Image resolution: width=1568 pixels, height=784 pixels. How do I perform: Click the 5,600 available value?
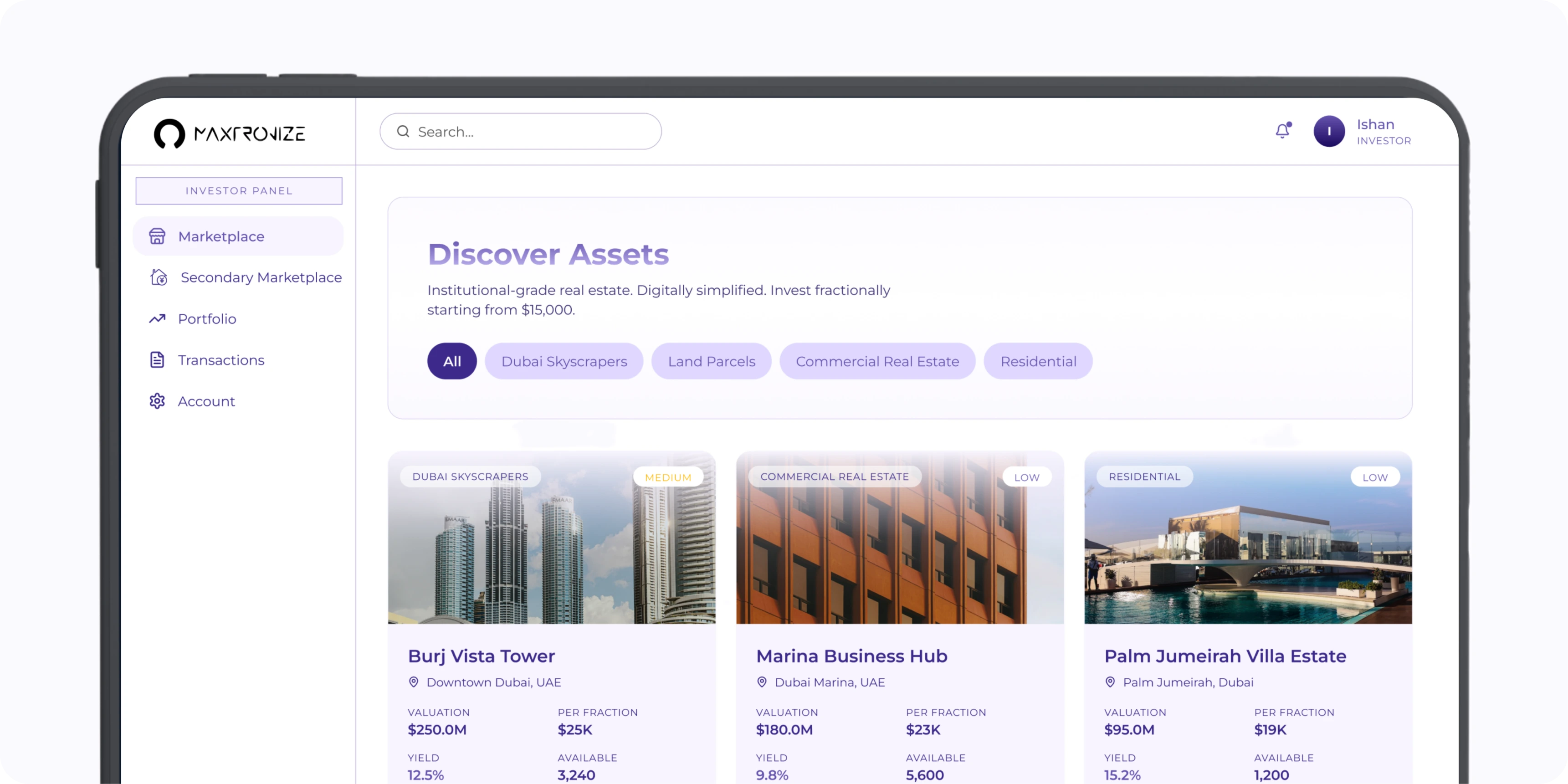pyautogui.click(x=925, y=775)
